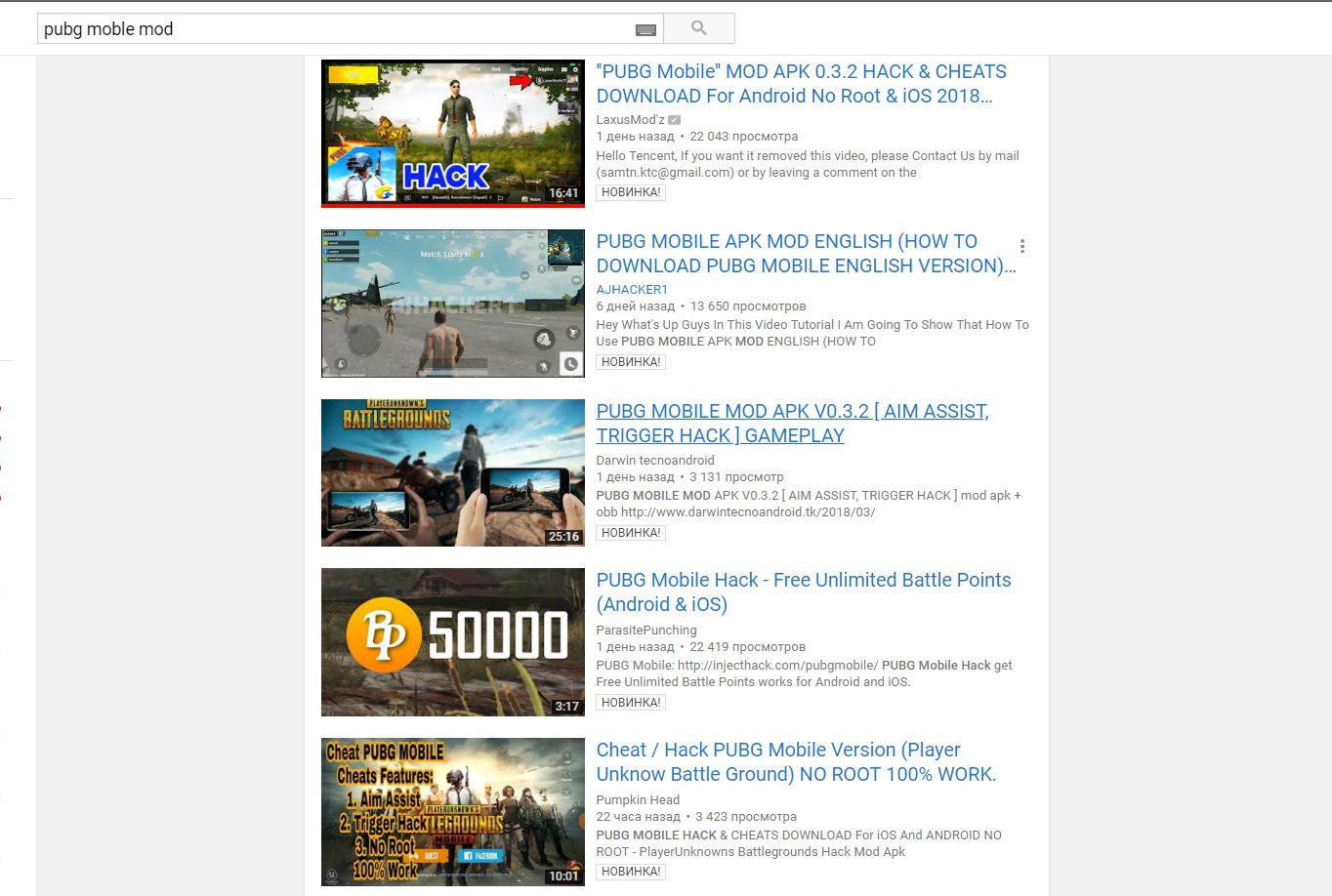Viewport: 1332px width, 896px height.
Task: Play the BP 50000 thumbnail video
Action: tap(453, 642)
